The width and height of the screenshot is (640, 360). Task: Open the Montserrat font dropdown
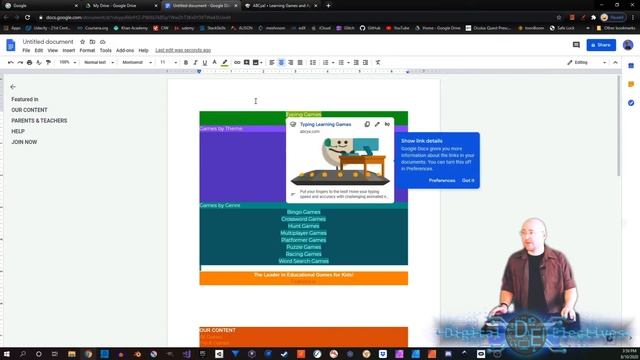[137, 62]
